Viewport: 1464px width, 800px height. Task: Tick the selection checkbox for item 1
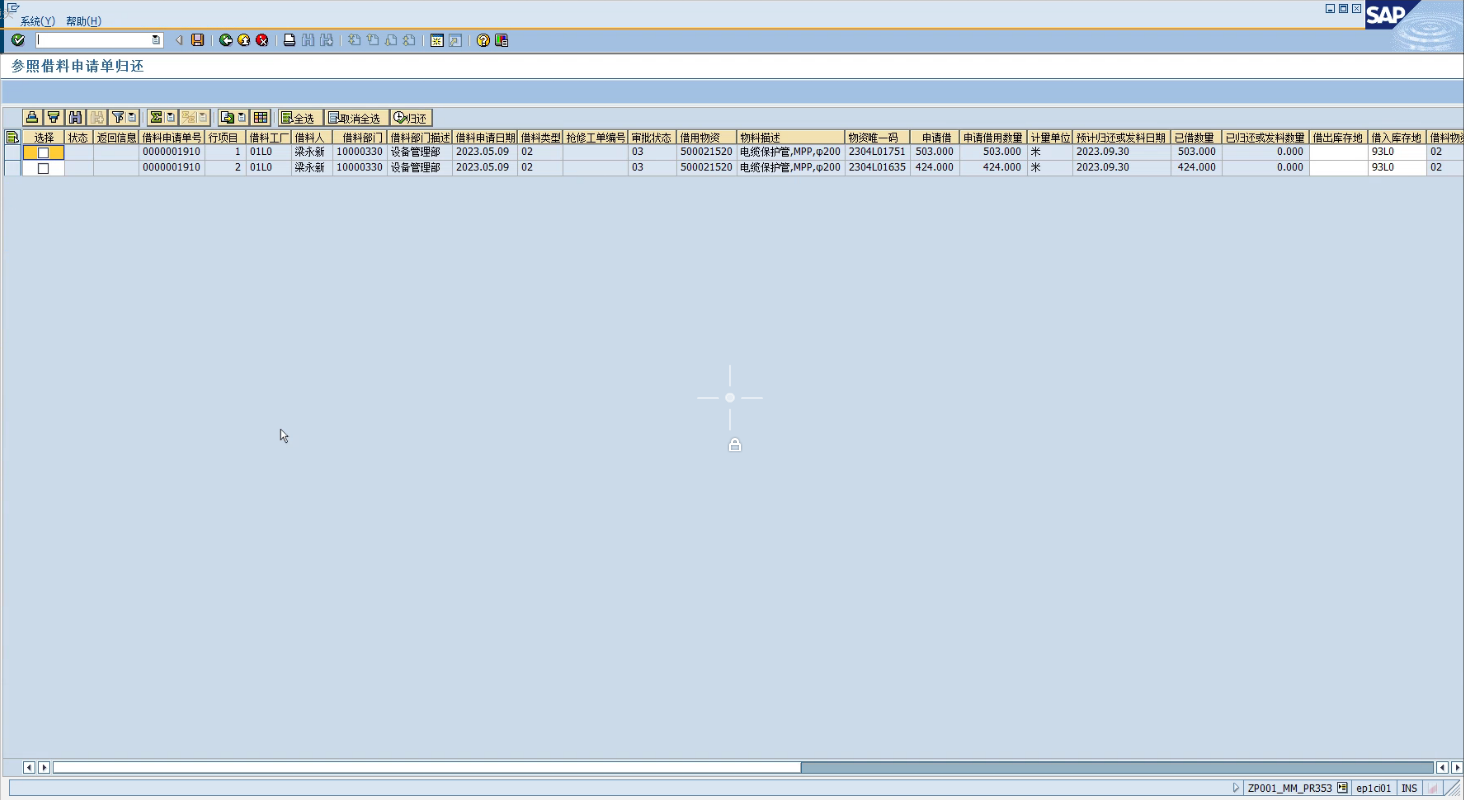tap(43, 153)
